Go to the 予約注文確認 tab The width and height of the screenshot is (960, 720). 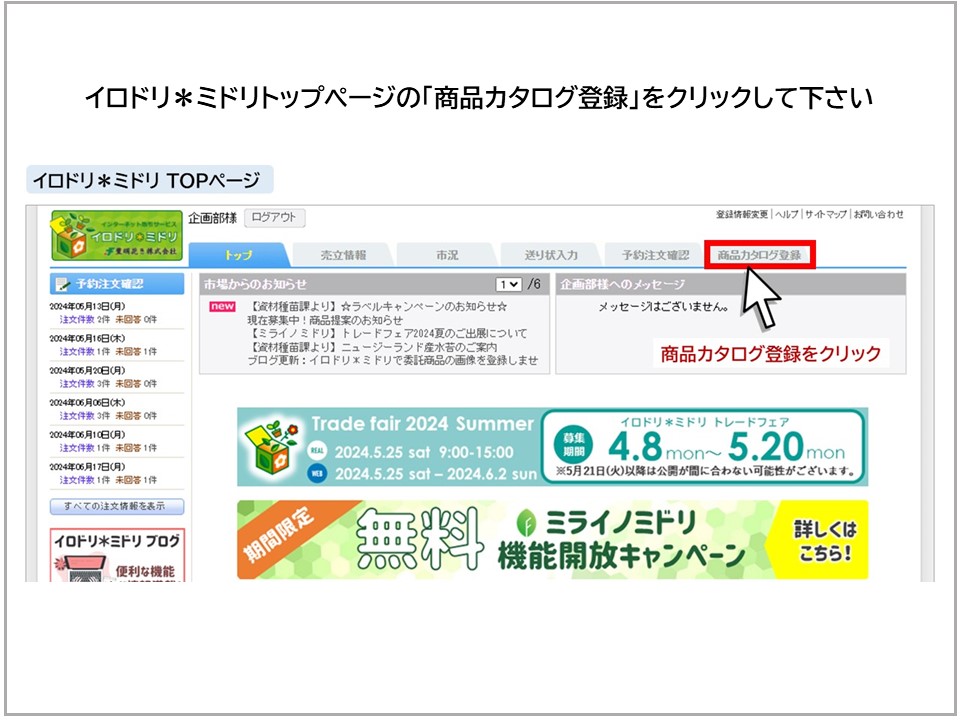pyautogui.click(x=655, y=255)
